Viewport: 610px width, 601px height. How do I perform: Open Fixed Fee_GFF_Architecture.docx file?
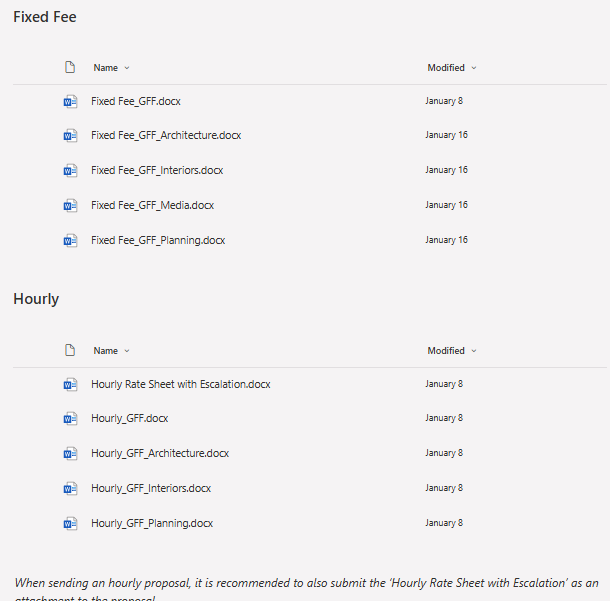point(166,135)
